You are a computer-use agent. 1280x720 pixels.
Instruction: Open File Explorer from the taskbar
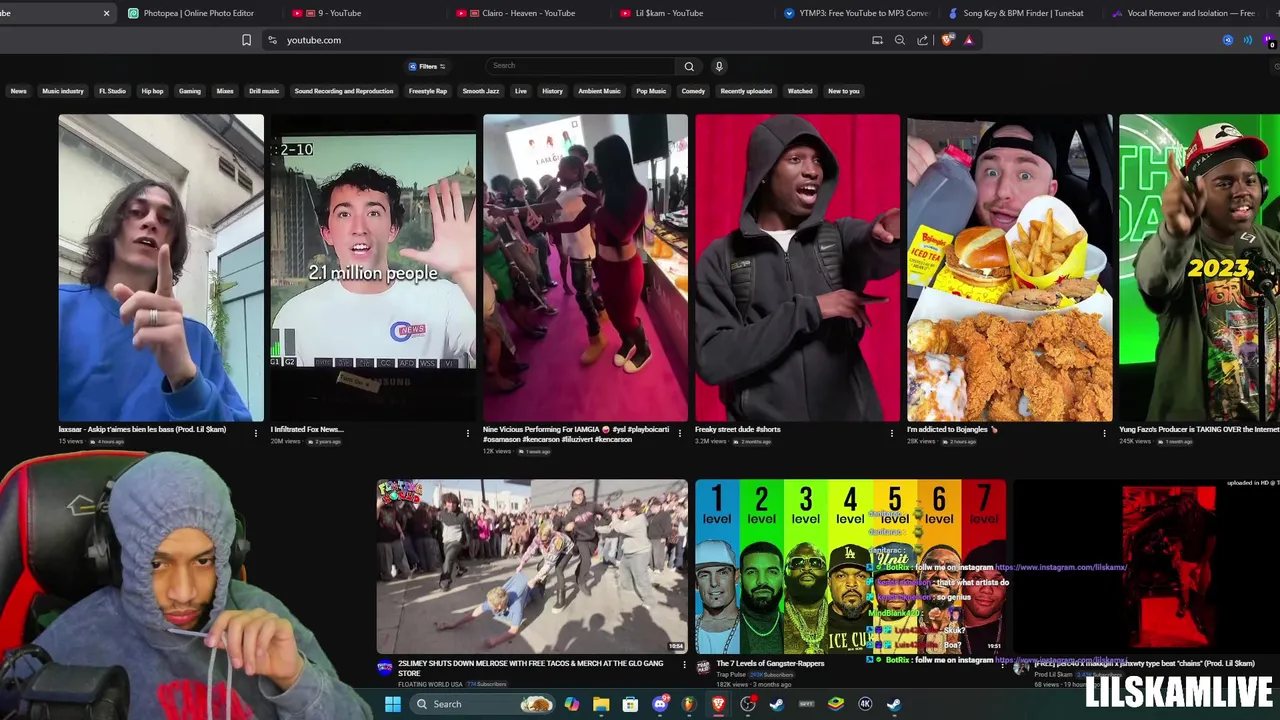click(x=601, y=704)
